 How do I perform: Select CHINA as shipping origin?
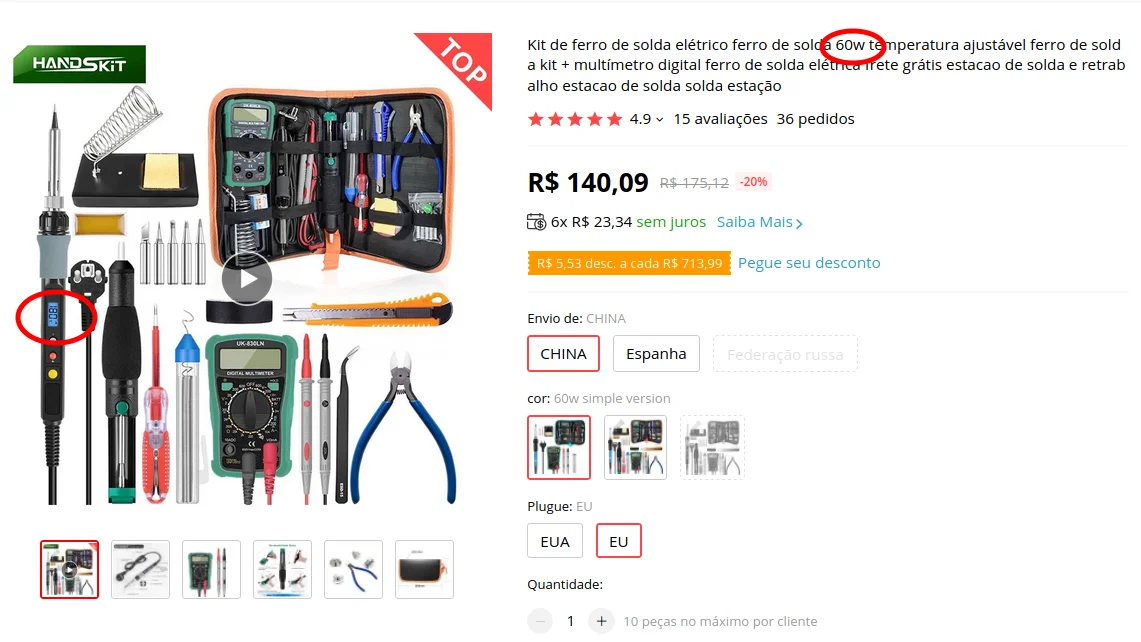563,354
